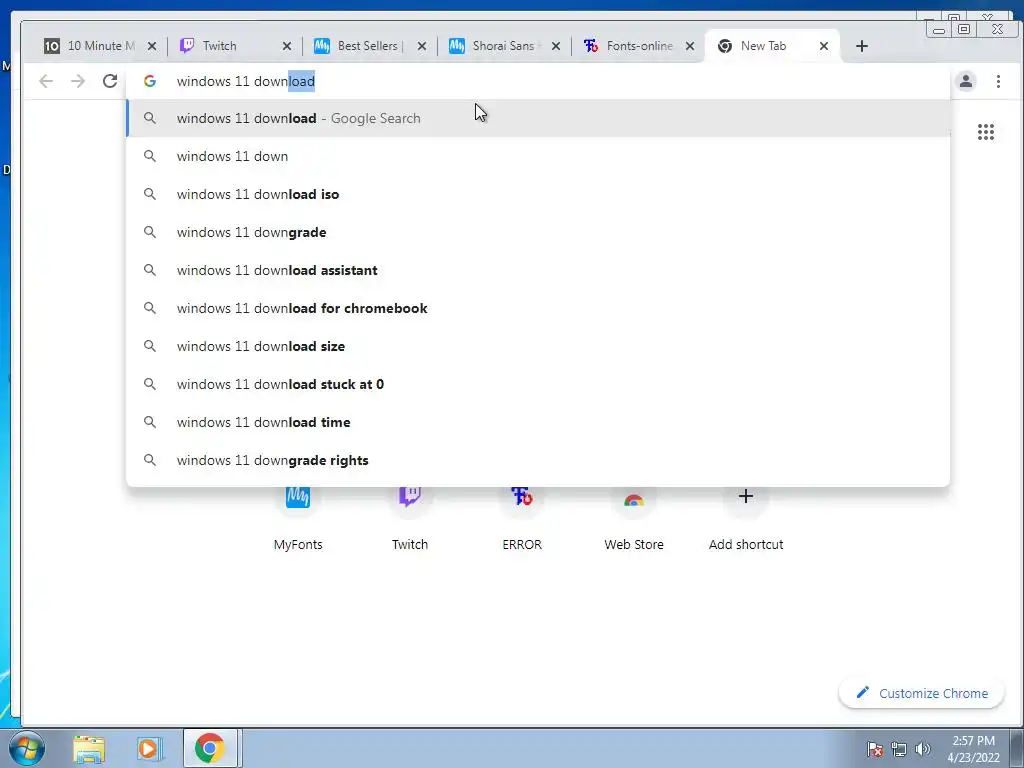Switch to the Best Sellers tab

(370, 46)
